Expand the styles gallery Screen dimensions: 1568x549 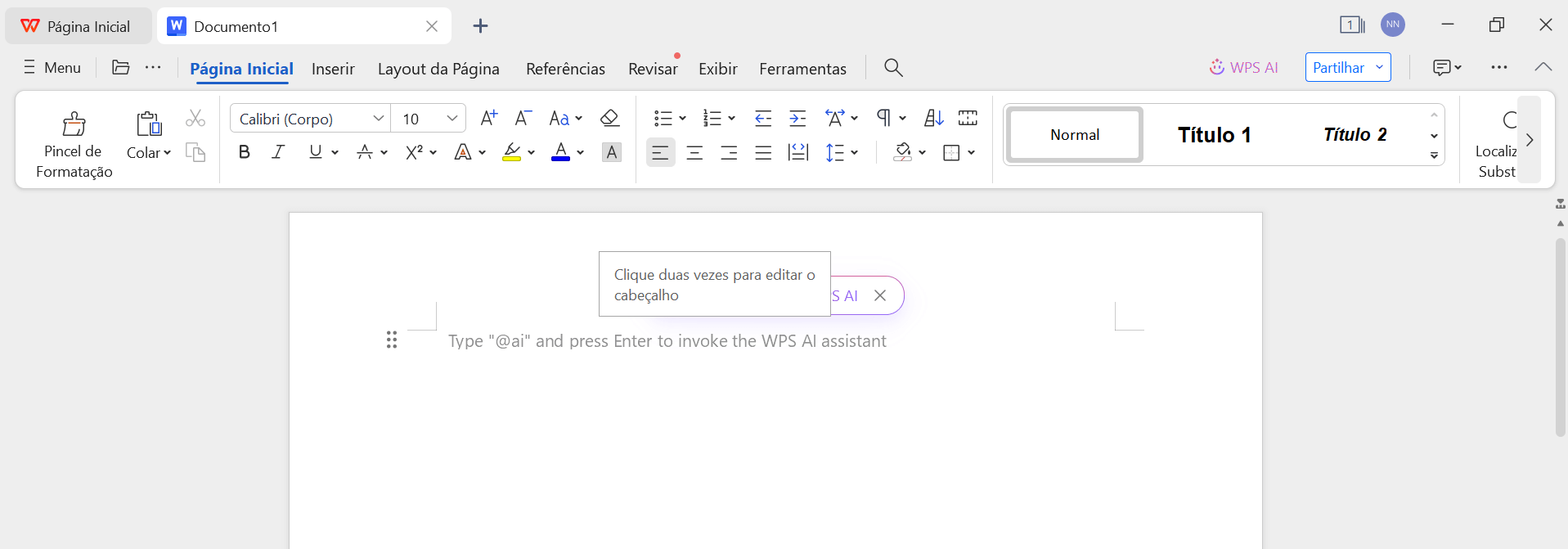pyautogui.click(x=1434, y=155)
